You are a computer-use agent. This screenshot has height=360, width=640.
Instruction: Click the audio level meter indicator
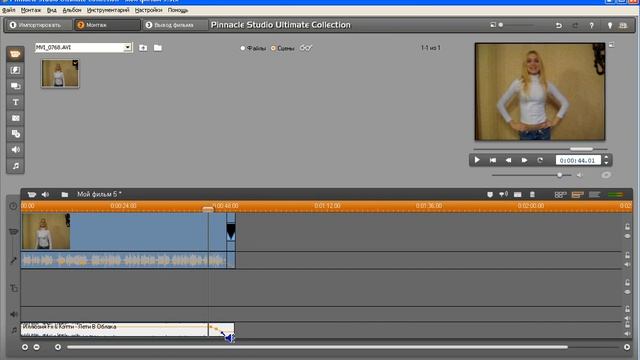(x=616, y=195)
